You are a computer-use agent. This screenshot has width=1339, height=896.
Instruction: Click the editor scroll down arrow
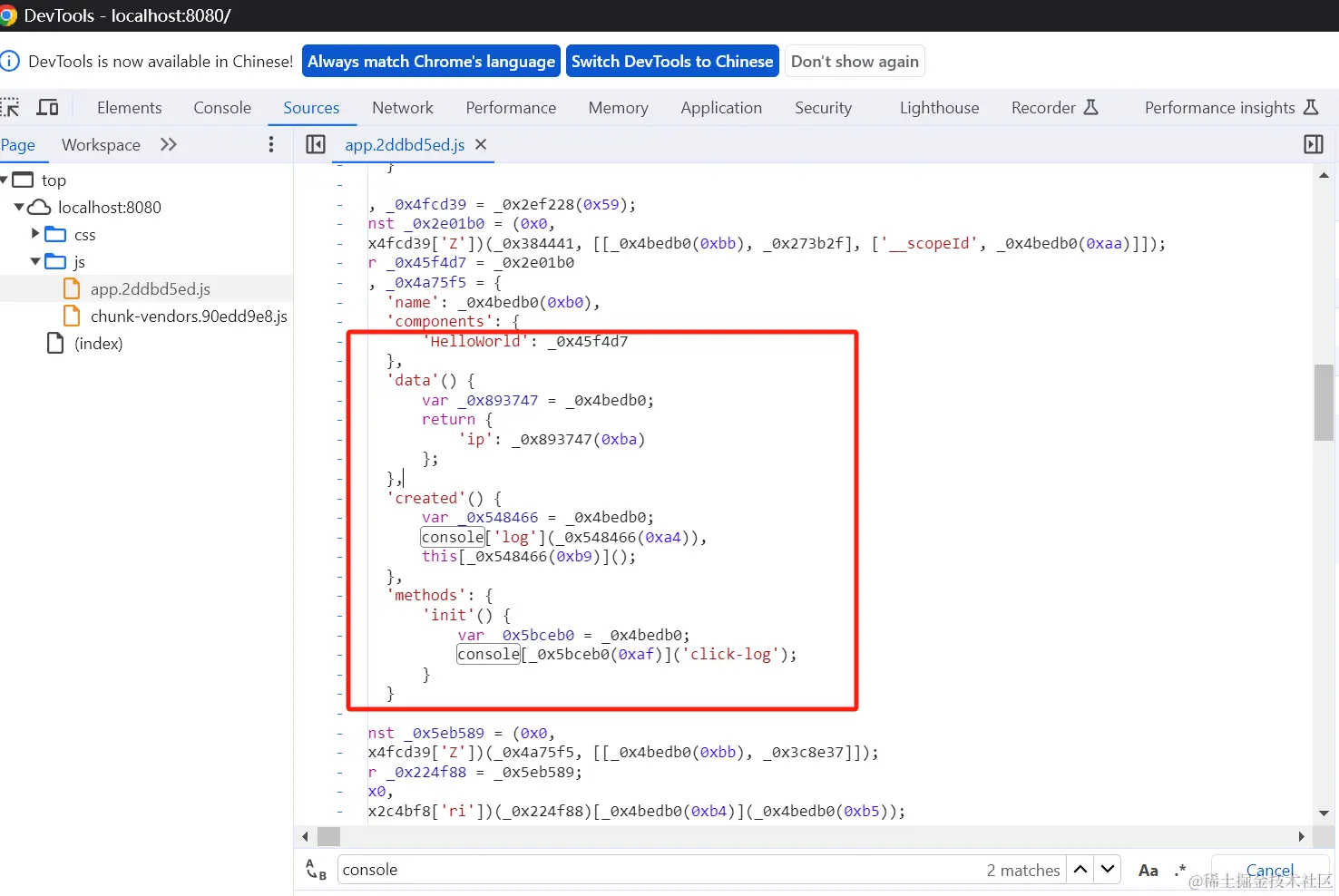pos(1324,813)
